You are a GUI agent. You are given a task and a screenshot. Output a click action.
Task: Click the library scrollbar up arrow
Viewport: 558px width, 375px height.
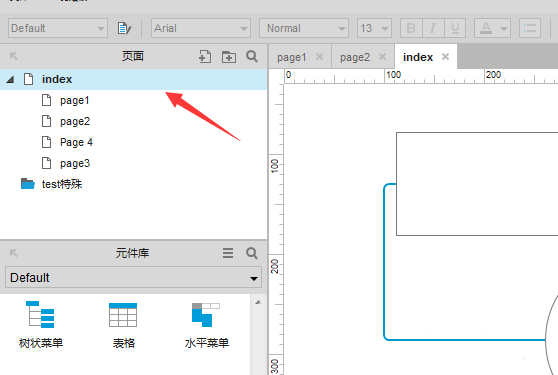(x=258, y=302)
